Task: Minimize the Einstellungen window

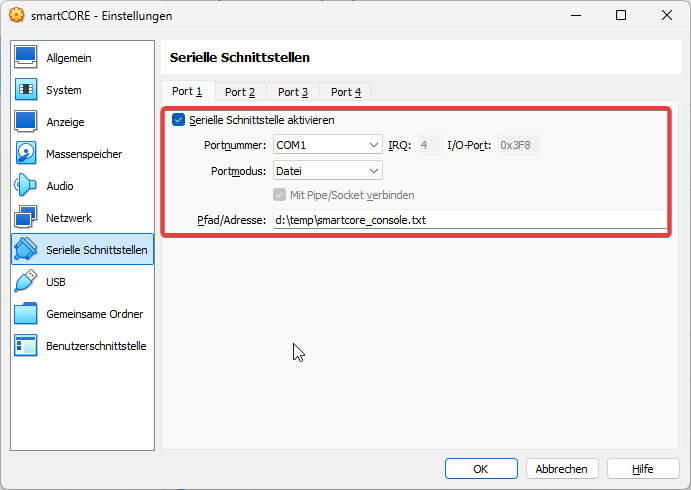Action: coord(576,15)
